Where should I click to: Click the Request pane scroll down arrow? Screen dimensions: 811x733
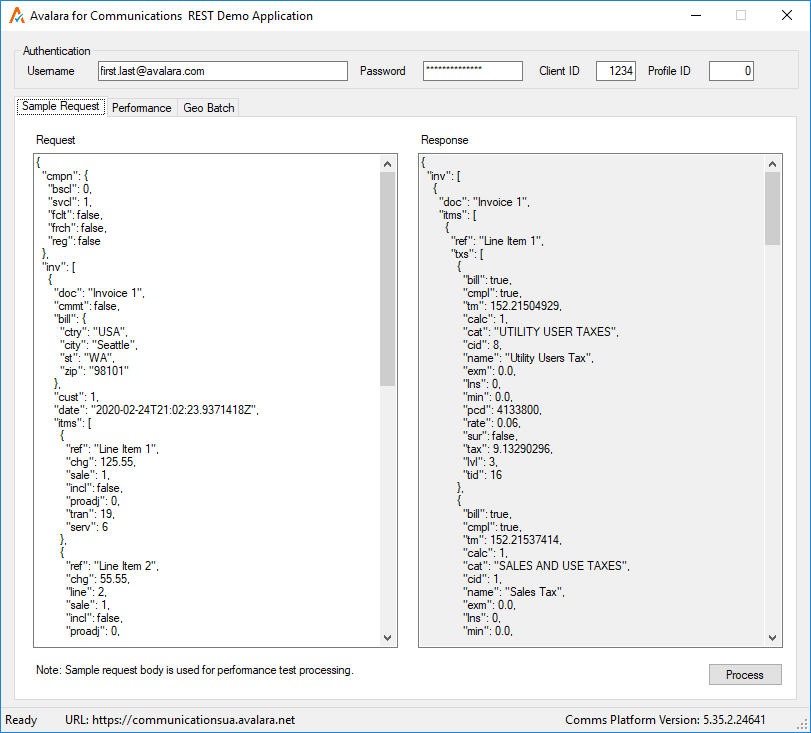tap(388, 638)
